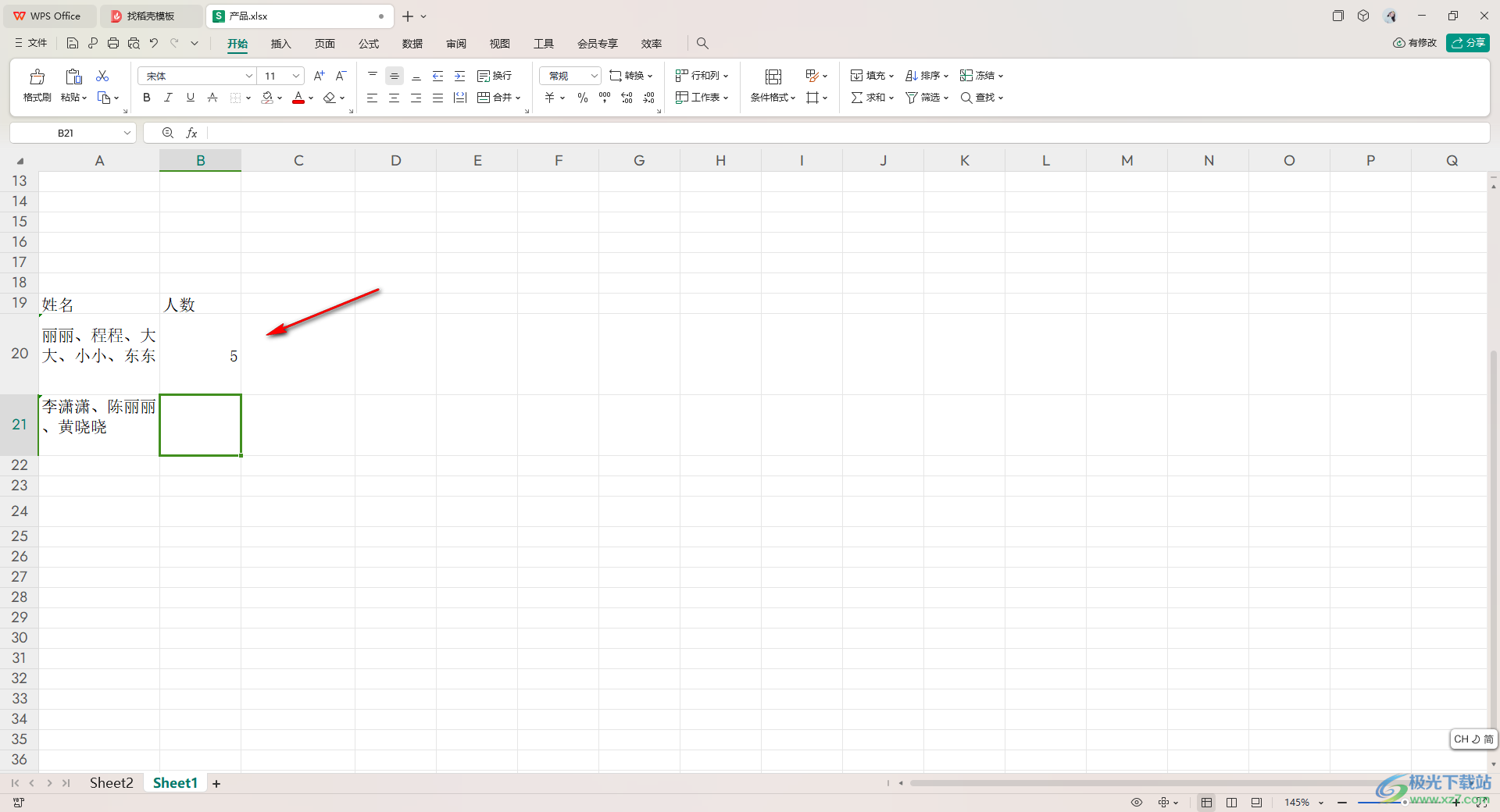Switch to the Sheet2 worksheet tab
This screenshot has width=1500, height=812.
point(111,783)
